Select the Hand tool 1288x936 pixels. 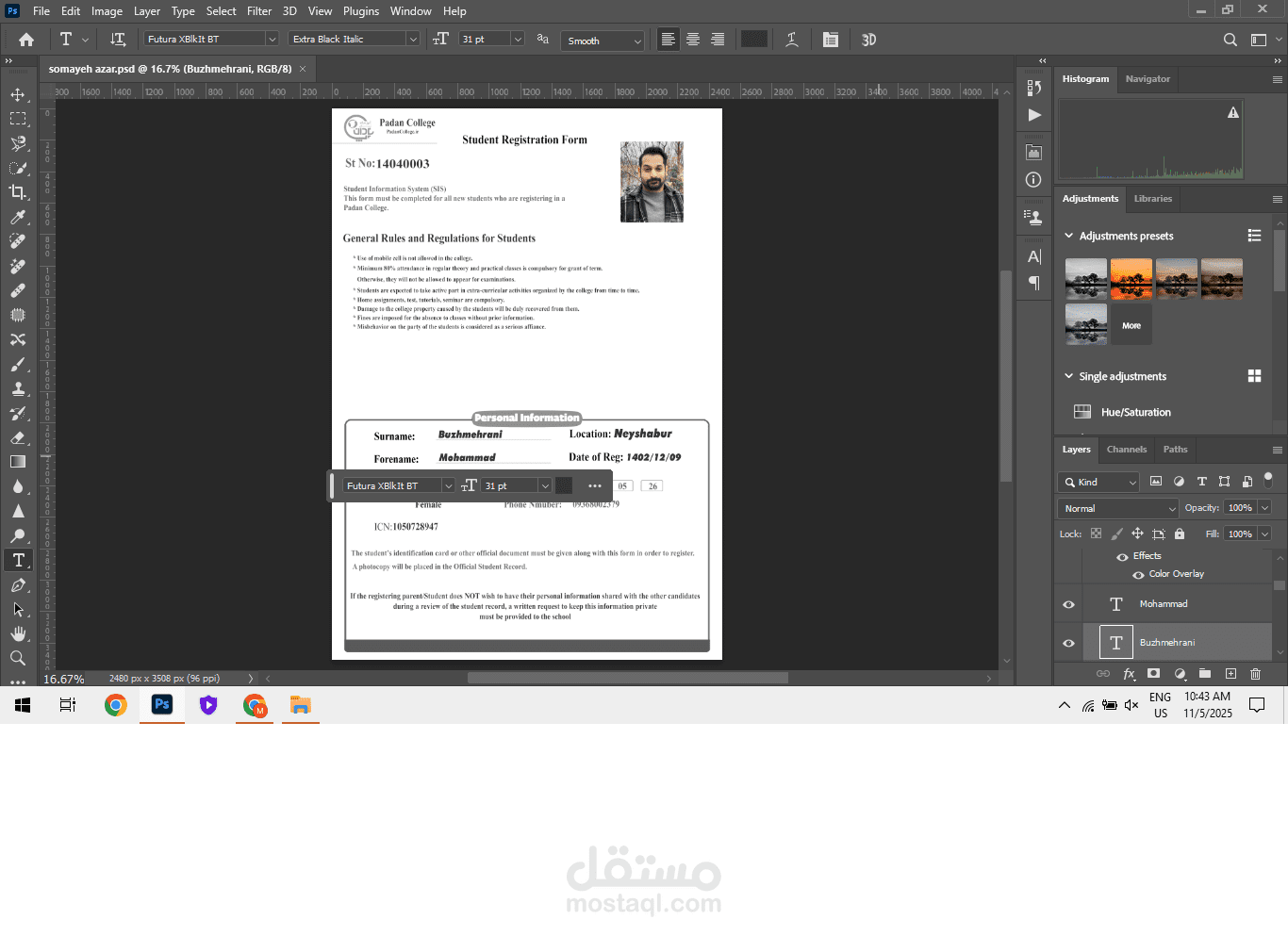pos(18,634)
